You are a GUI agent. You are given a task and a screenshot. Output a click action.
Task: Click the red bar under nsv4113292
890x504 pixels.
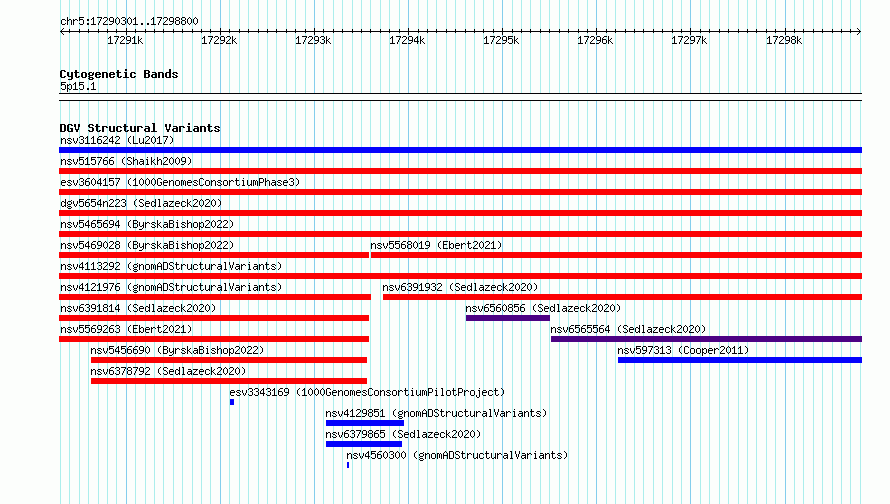(460, 276)
